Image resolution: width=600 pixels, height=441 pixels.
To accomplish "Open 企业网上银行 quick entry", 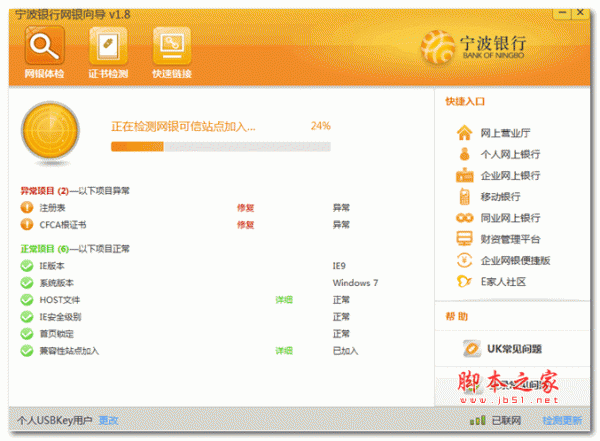I will click(x=510, y=175).
